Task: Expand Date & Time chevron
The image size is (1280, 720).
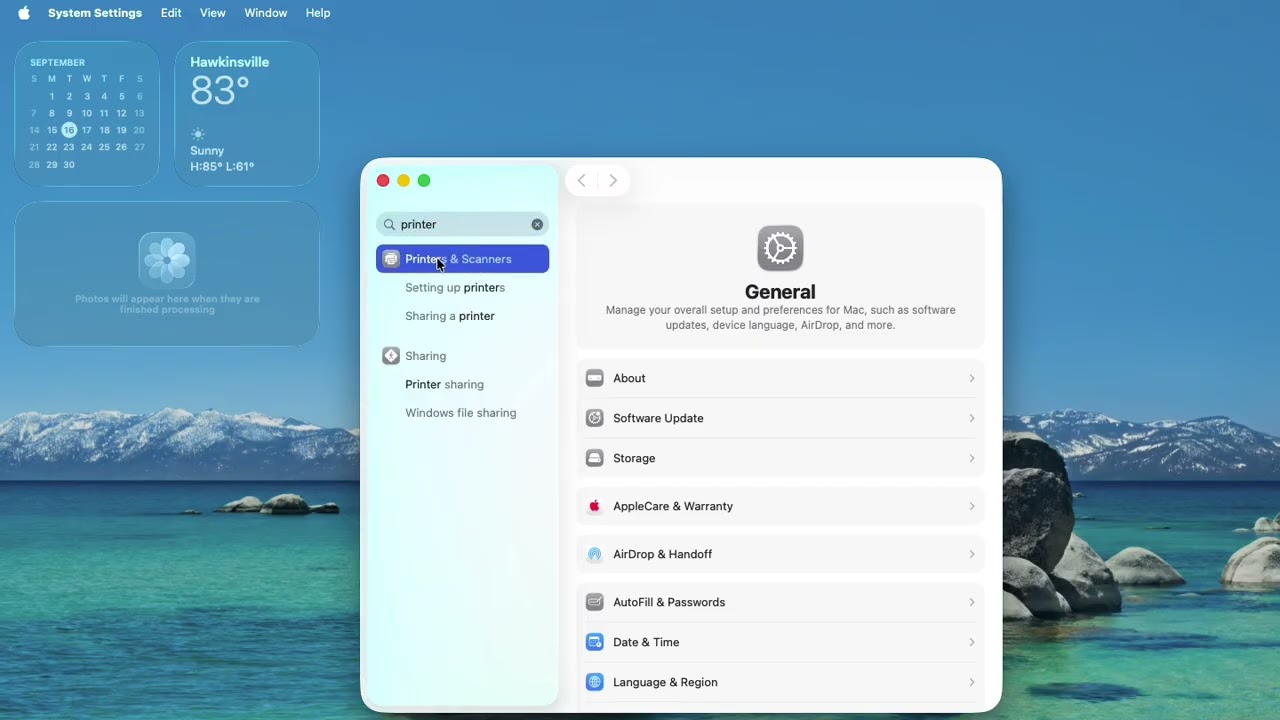Action: pyautogui.click(x=971, y=642)
